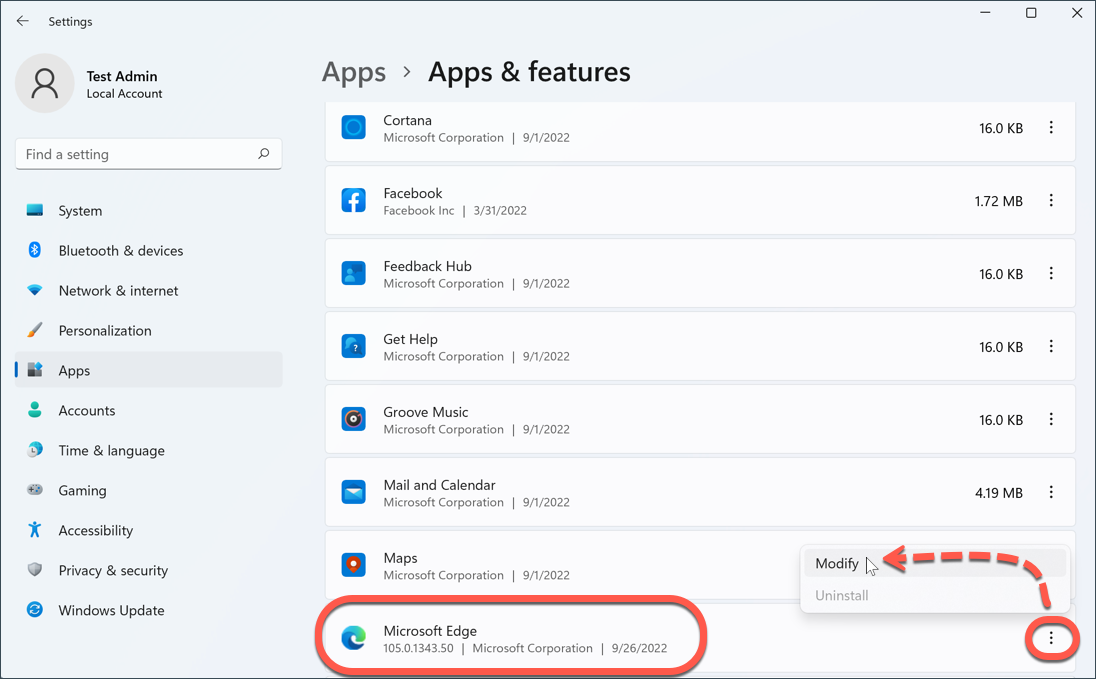Image resolution: width=1096 pixels, height=679 pixels.
Task: Click the Apps breadcrumb link
Action: tap(354, 72)
